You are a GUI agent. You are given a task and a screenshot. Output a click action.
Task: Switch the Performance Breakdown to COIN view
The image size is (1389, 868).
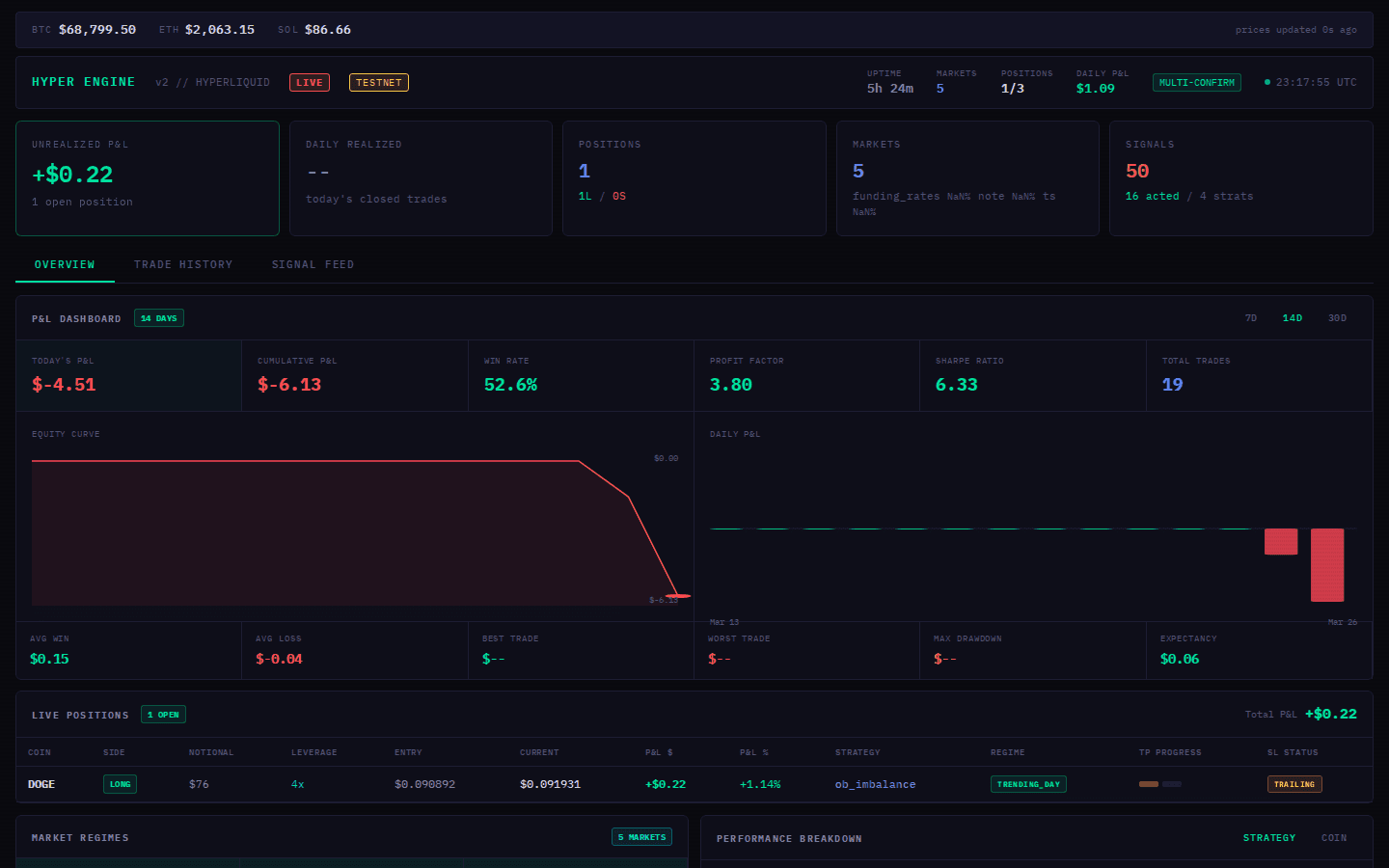[1334, 837]
